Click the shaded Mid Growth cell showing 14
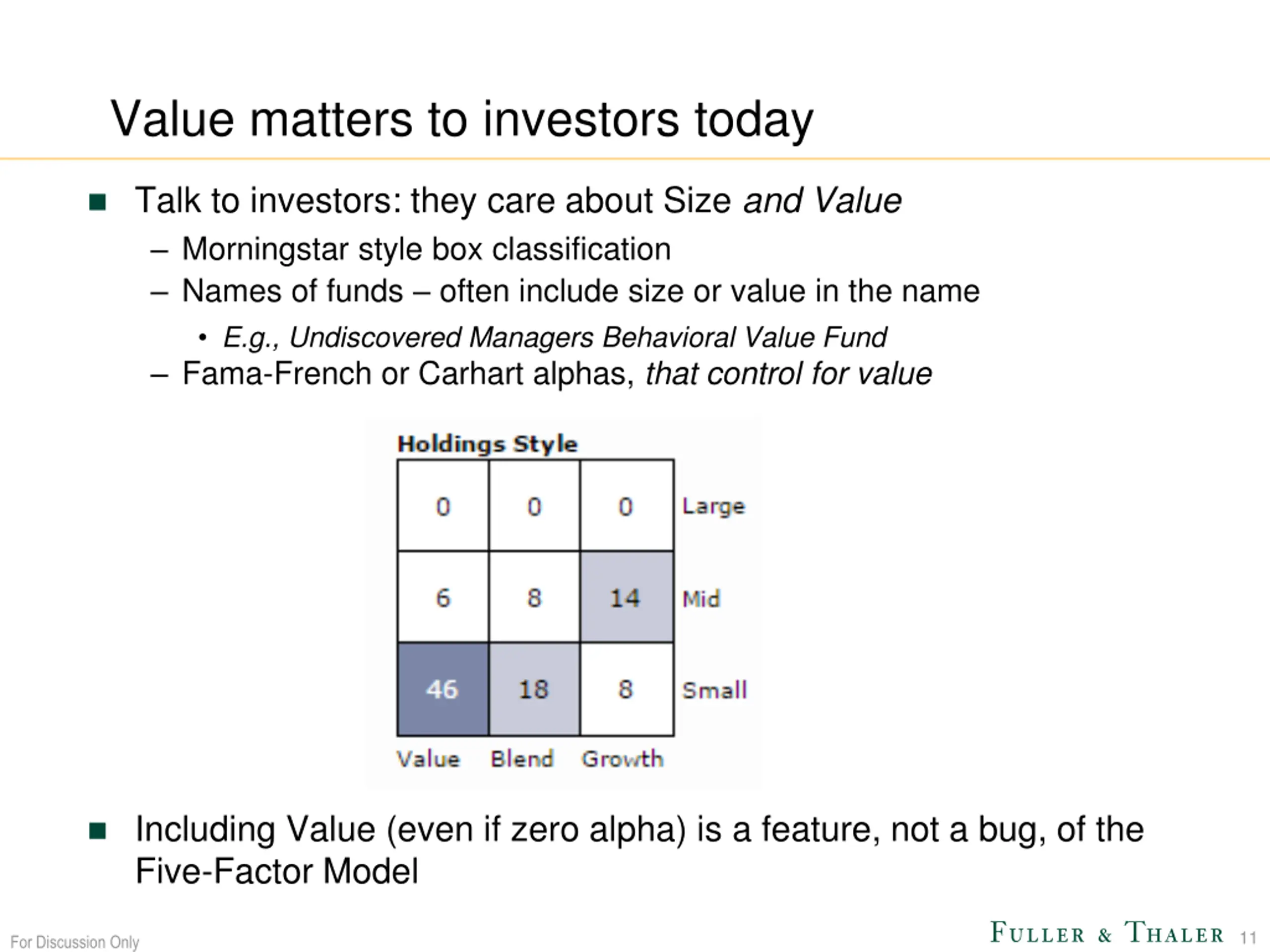 (627, 597)
